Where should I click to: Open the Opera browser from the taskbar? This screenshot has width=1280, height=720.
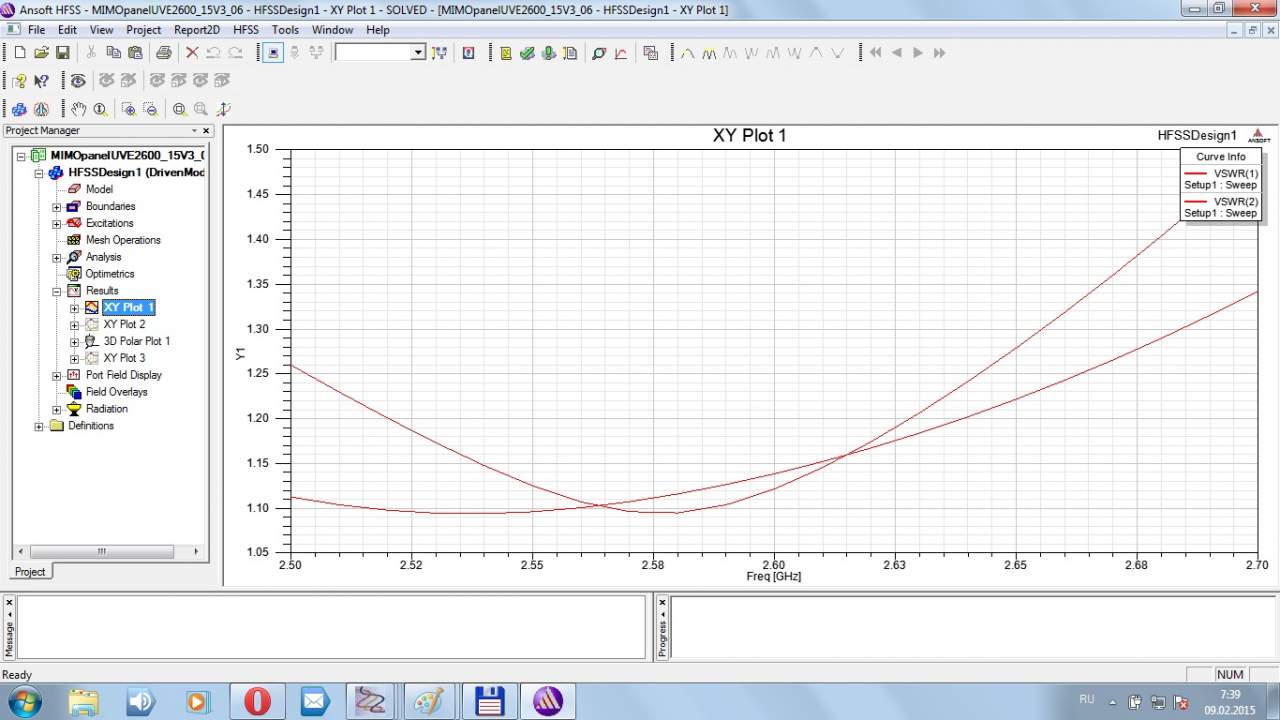(x=257, y=701)
